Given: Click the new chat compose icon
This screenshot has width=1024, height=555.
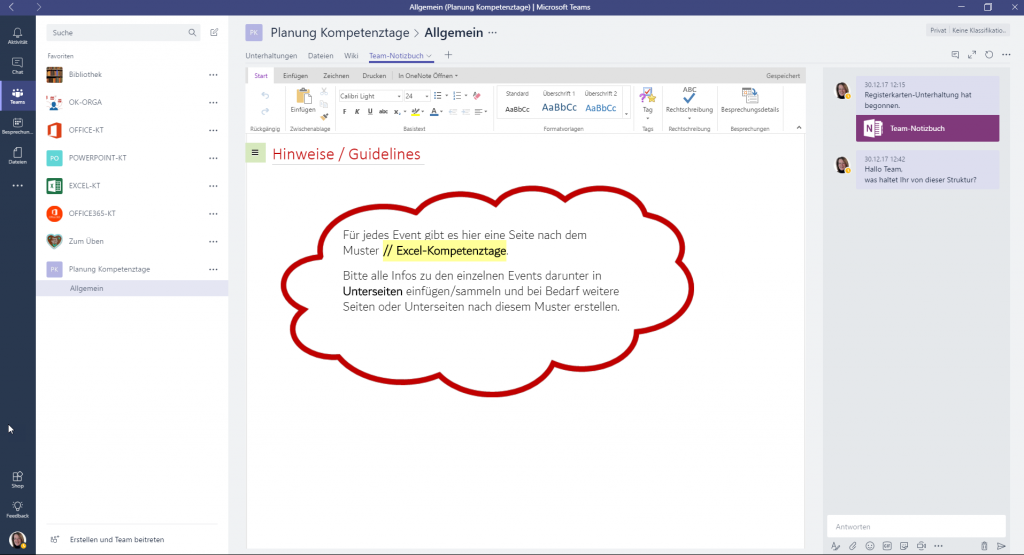Looking at the screenshot, I should click(x=214, y=32).
